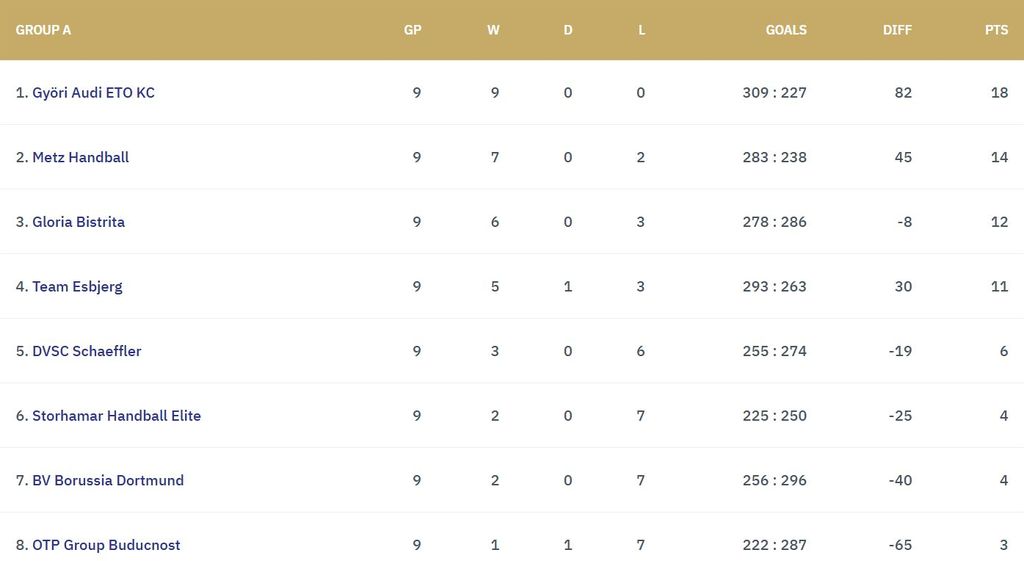
Task: Click the D draws column header
Action: 568,30
